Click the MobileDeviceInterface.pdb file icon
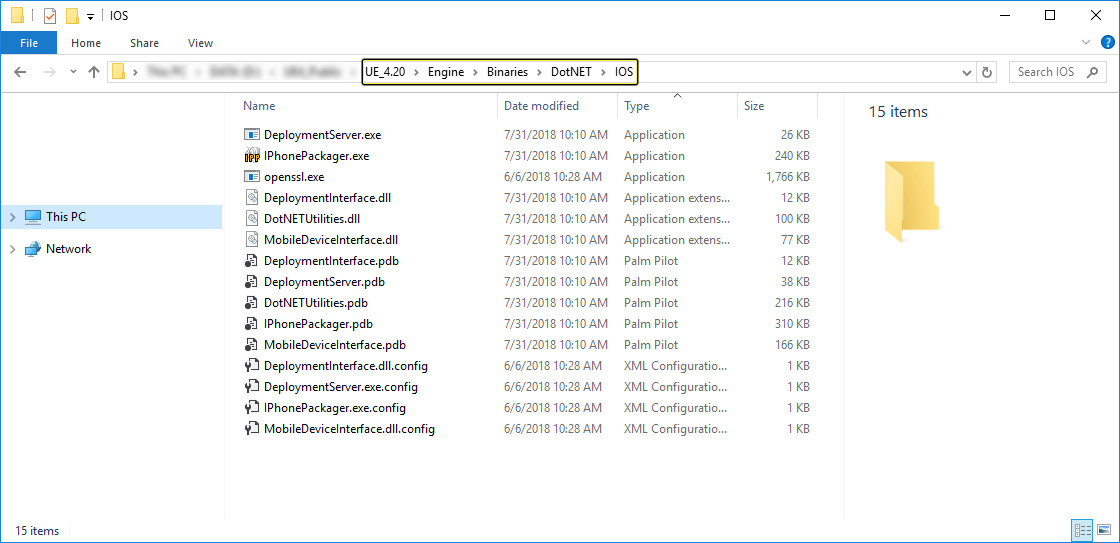1120x543 pixels. [x=251, y=345]
